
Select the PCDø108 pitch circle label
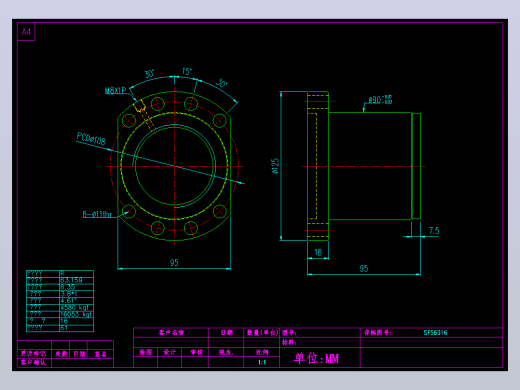point(91,139)
